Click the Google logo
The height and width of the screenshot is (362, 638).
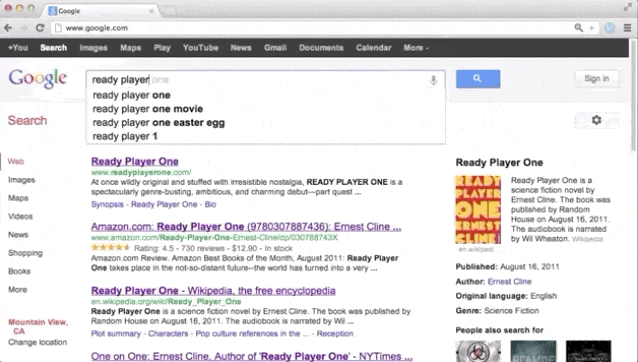click(x=37, y=79)
